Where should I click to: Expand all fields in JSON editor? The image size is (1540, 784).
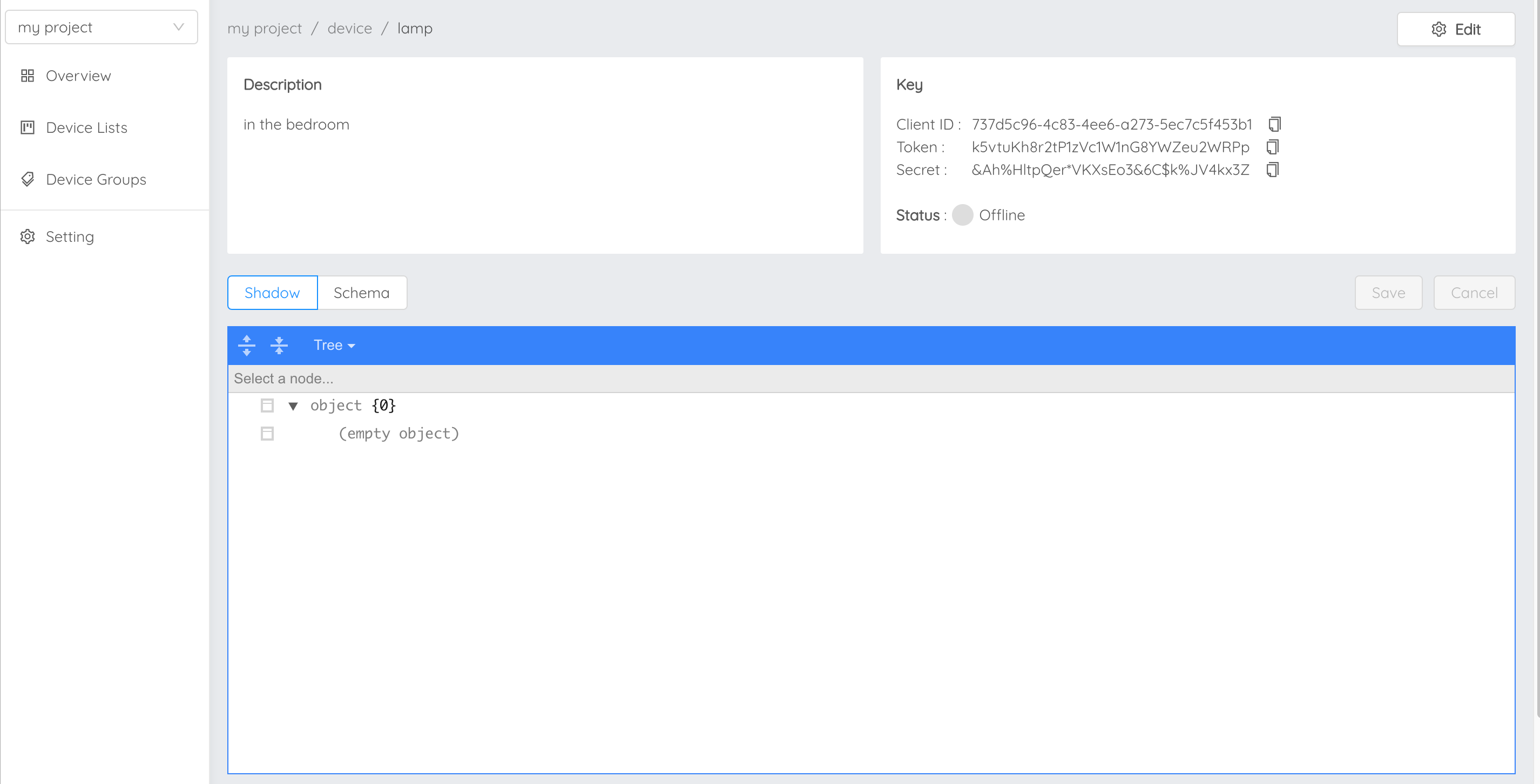pos(247,346)
